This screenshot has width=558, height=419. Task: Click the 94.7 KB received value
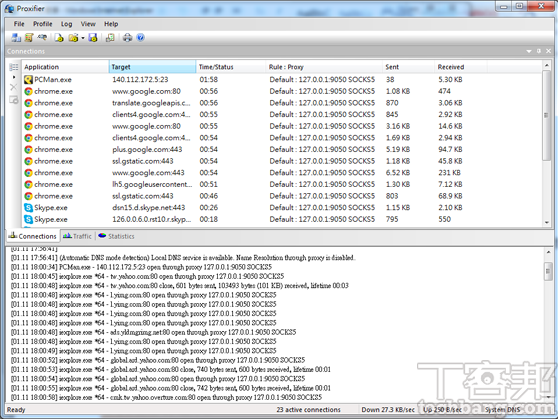[450, 150]
